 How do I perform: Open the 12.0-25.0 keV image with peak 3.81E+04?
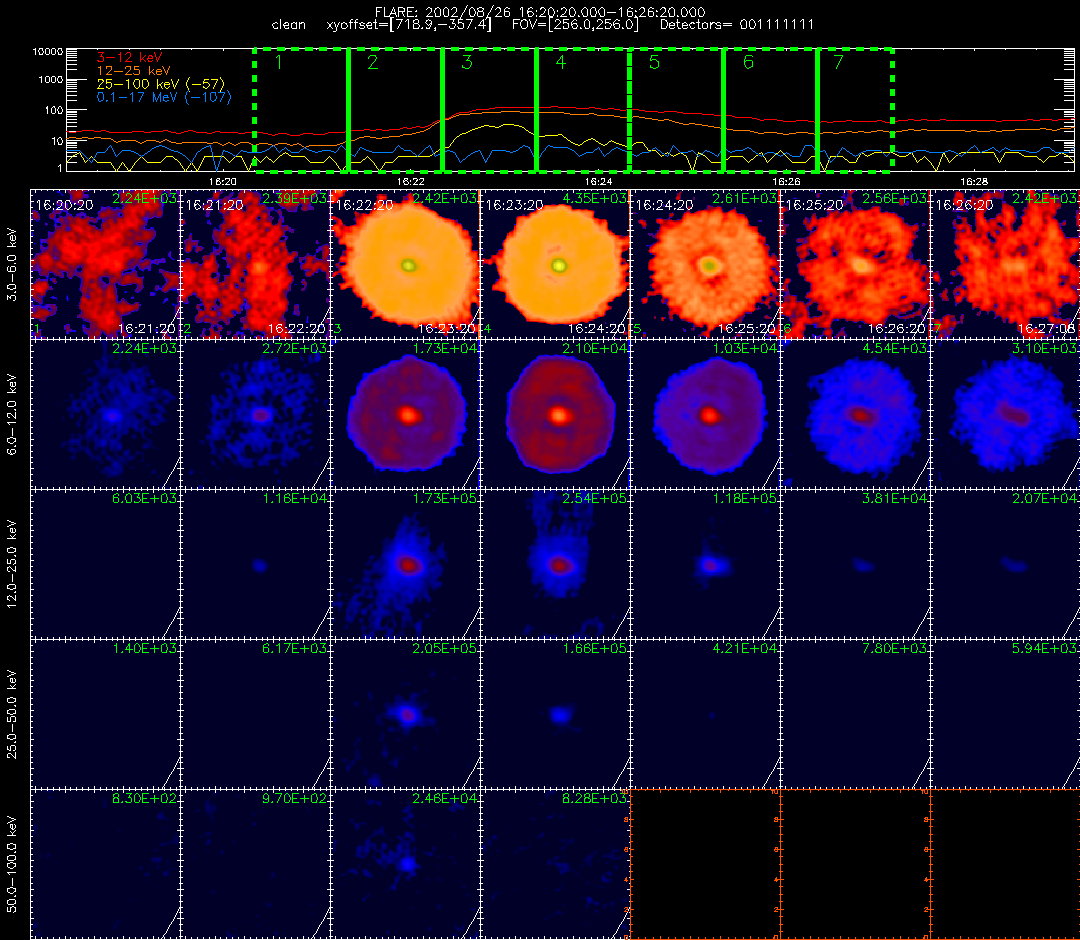point(856,564)
